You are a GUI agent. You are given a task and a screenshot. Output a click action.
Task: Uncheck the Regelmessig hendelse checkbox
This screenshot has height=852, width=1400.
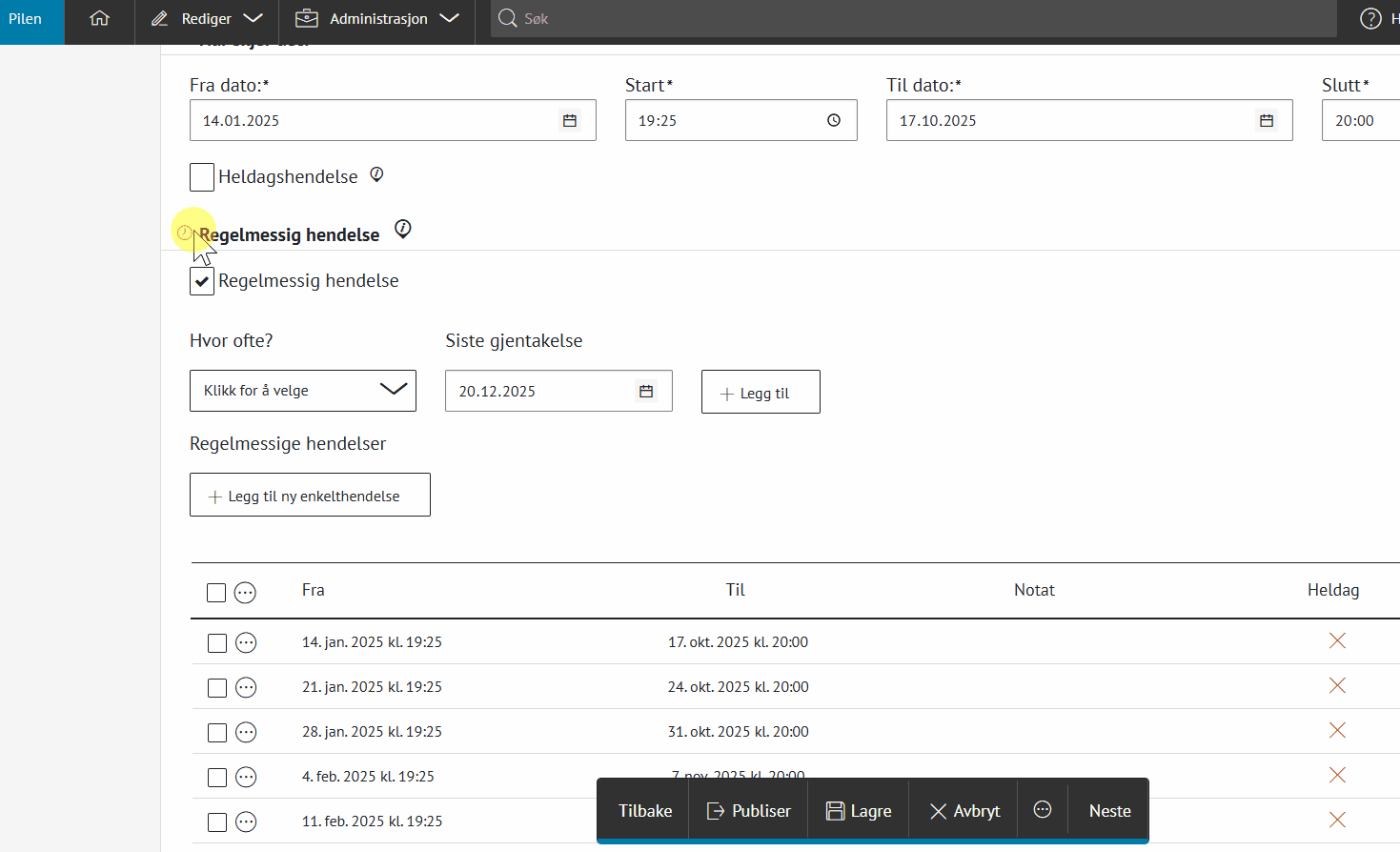tap(202, 281)
